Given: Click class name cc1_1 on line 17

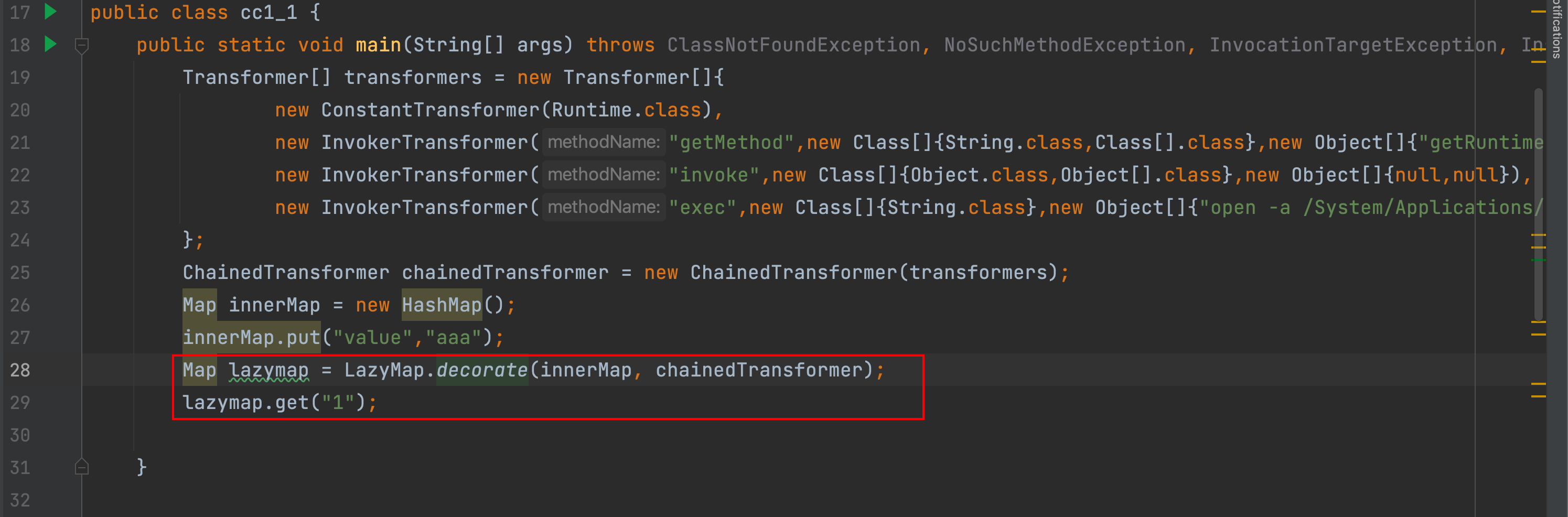Looking at the screenshot, I should [269, 12].
